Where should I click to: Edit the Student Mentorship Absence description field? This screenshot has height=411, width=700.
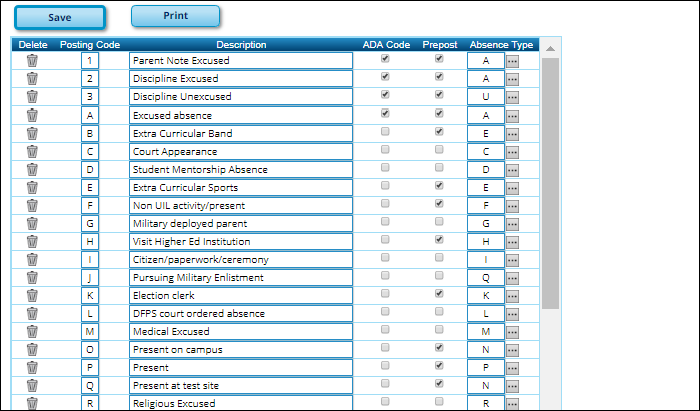click(x=240, y=169)
